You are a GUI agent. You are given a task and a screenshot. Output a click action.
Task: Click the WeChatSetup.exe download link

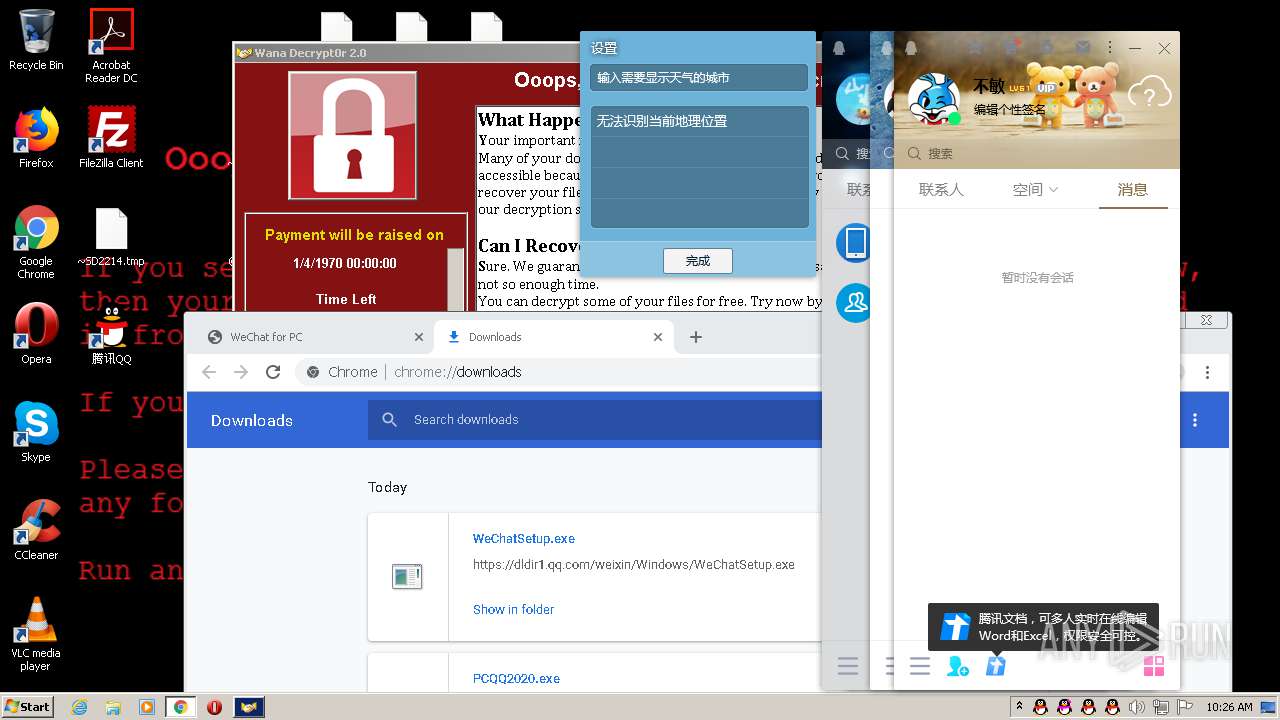click(524, 538)
